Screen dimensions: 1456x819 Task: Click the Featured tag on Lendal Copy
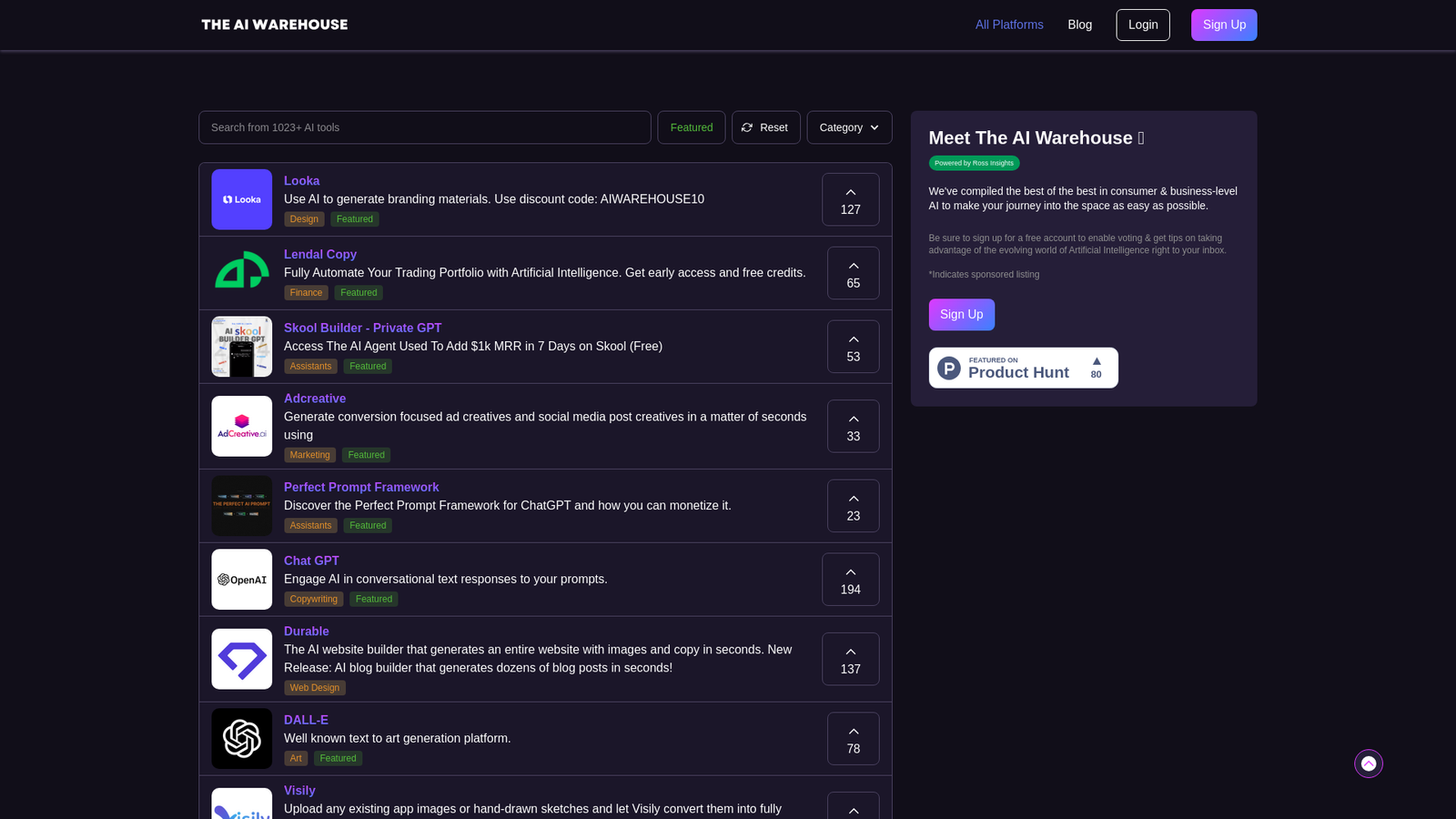(x=359, y=293)
